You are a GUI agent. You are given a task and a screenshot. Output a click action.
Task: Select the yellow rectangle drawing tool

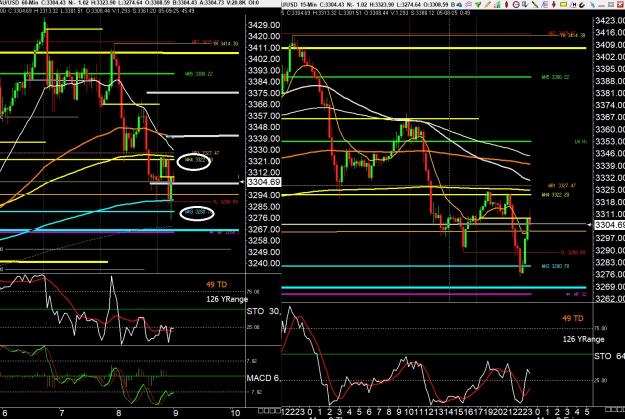pos(563,5)
